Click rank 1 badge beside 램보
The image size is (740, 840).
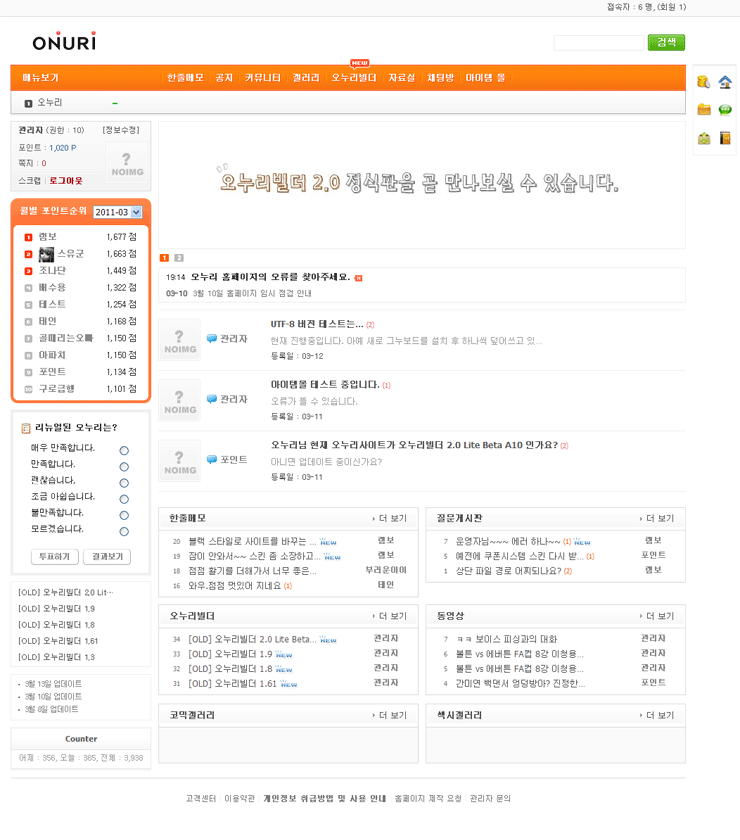(x=28, y=237)
